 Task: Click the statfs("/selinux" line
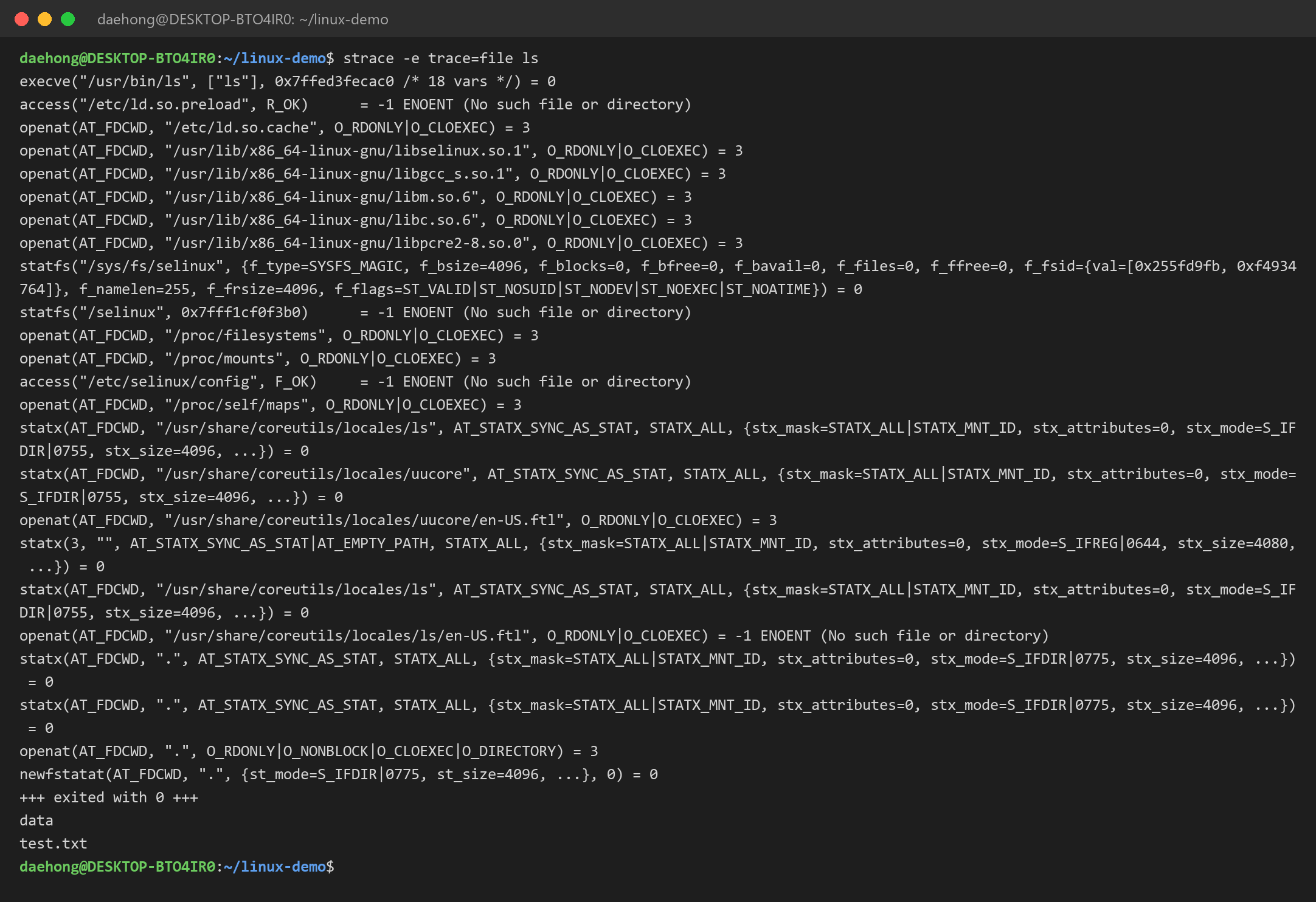356,312
